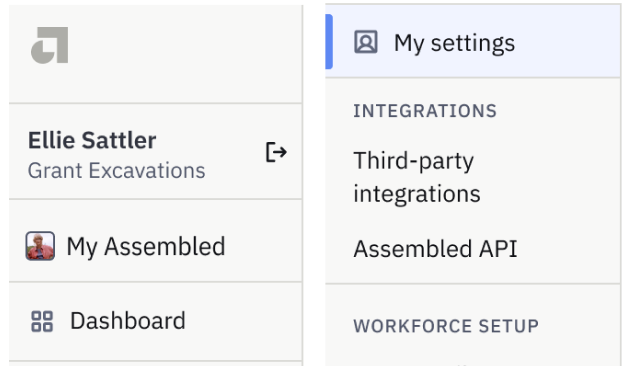Viewport: 628px width, 366px height.
Task: Click the WORKFORCE SETUP section heading
Action: 446,326
